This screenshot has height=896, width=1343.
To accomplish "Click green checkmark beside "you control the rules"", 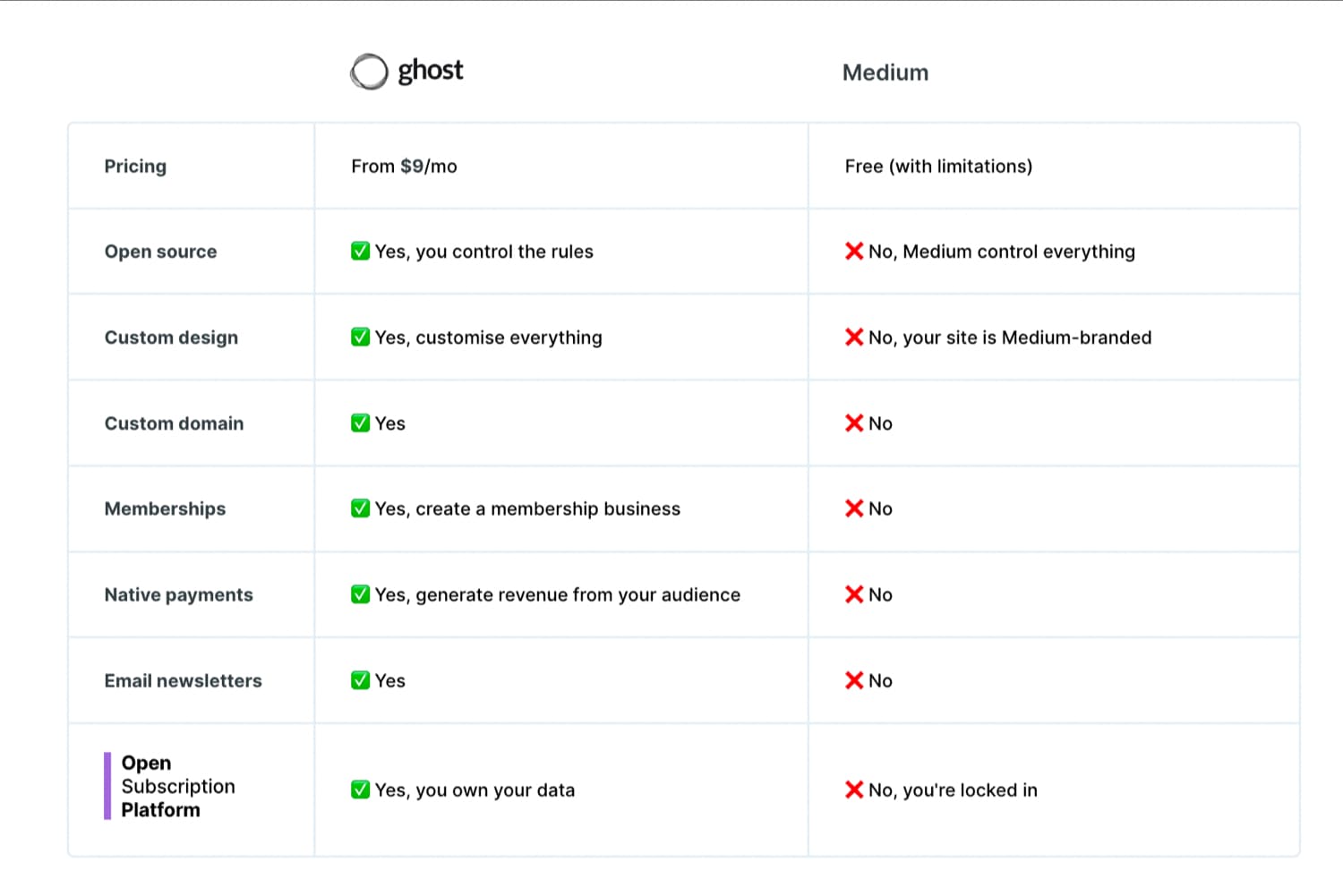I will (x=361, y=252).
